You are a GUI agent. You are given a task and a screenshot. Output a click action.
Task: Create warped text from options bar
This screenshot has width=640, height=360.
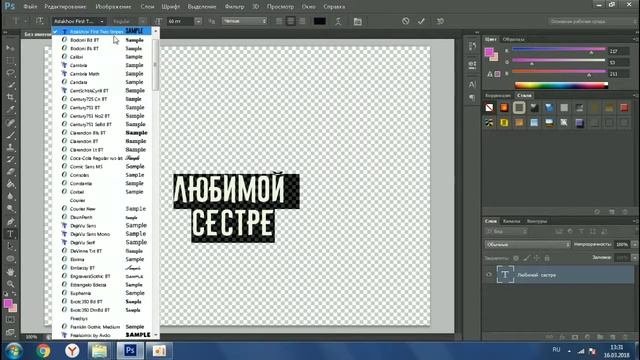(x=338, y=21)
